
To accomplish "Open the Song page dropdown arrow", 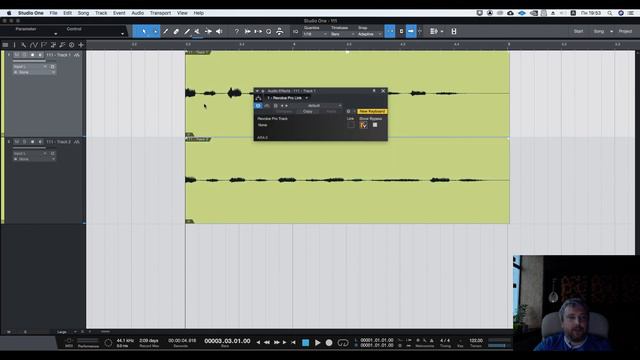I will click(x=611, y=31).
